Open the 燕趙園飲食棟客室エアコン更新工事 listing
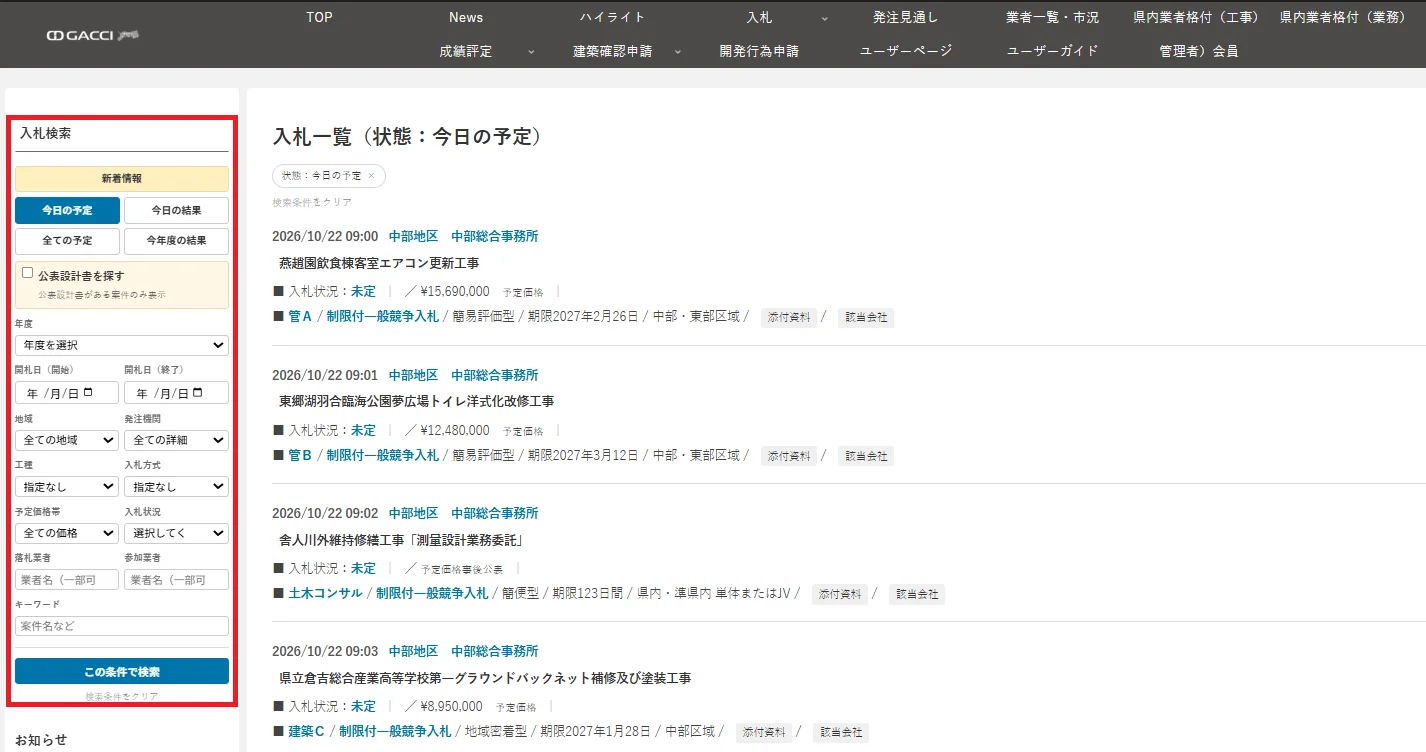 [379, 263]
